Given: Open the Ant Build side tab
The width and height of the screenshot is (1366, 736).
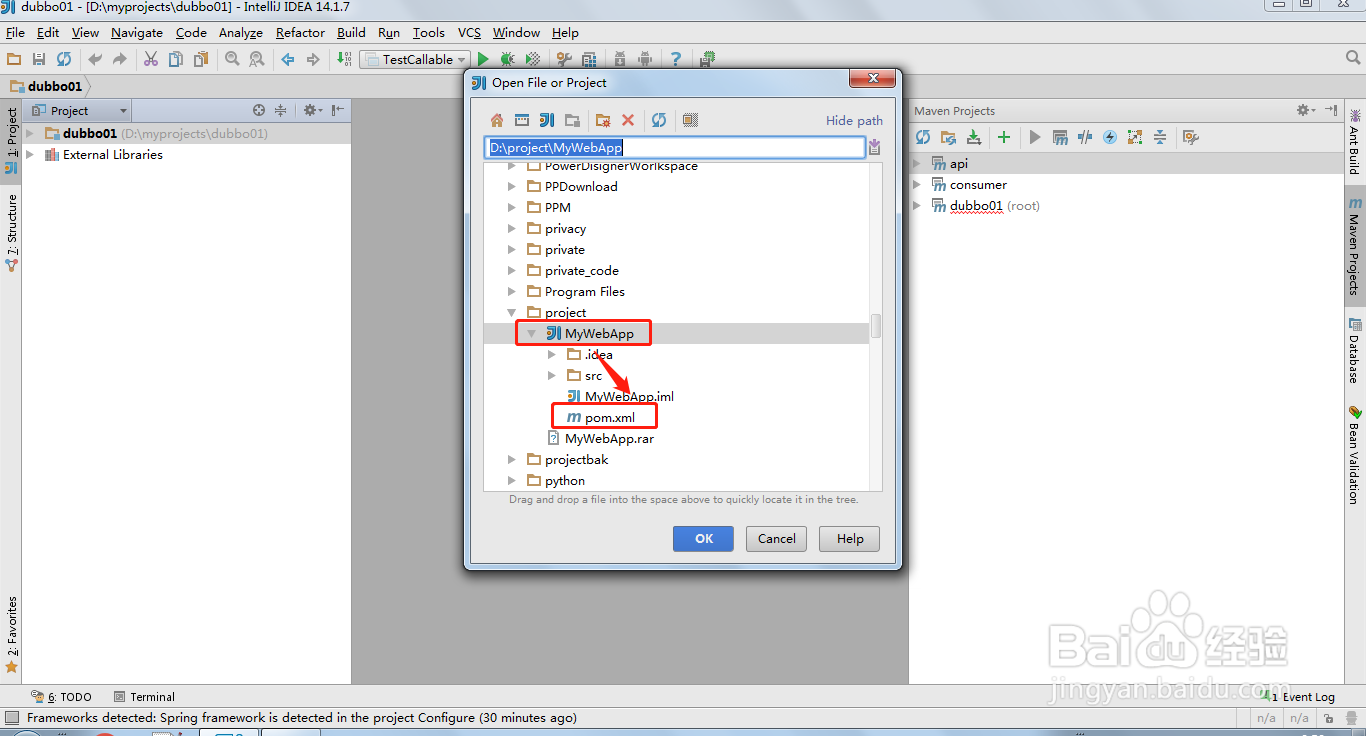Looking at the screenshot, I should click(x=1355, y=141).
